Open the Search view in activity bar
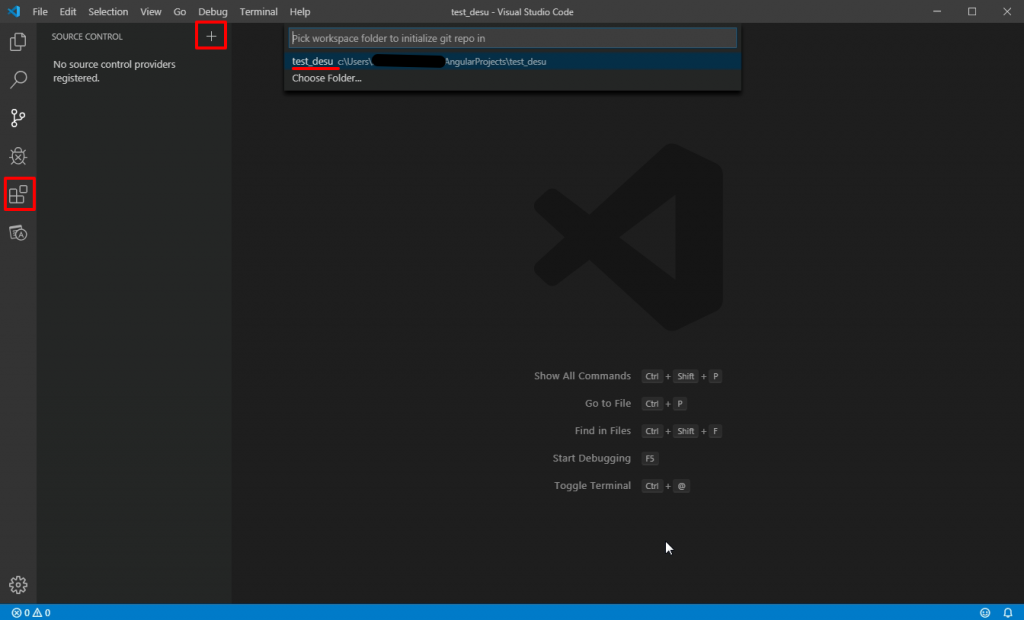This screenshot has height=620, width=1024. tap(18, 80)
